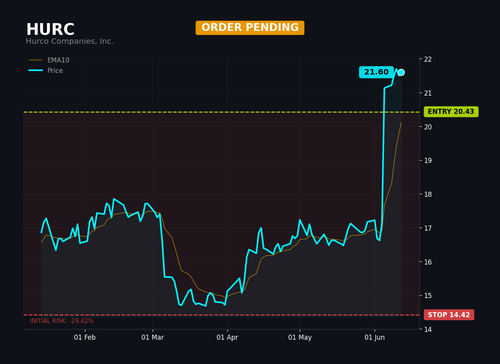Click the 18 price axis tick

pos(428,194)
